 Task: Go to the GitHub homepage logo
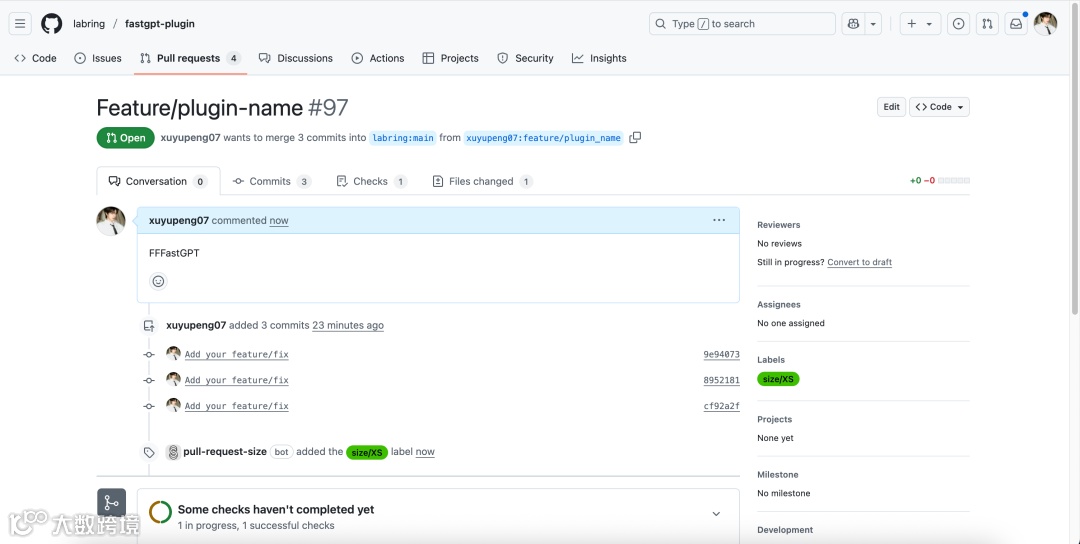pos(52,23)
